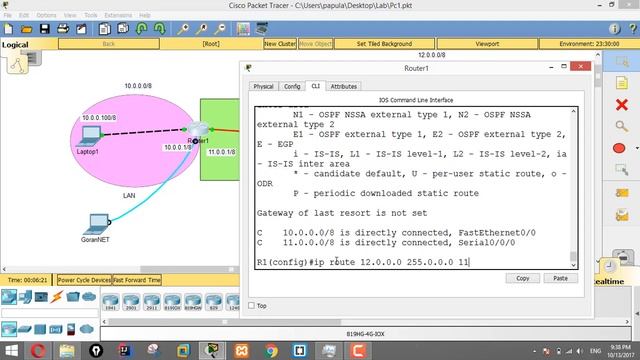Pick the 2911 router model

pyautogui.click(x=151, y=302)
